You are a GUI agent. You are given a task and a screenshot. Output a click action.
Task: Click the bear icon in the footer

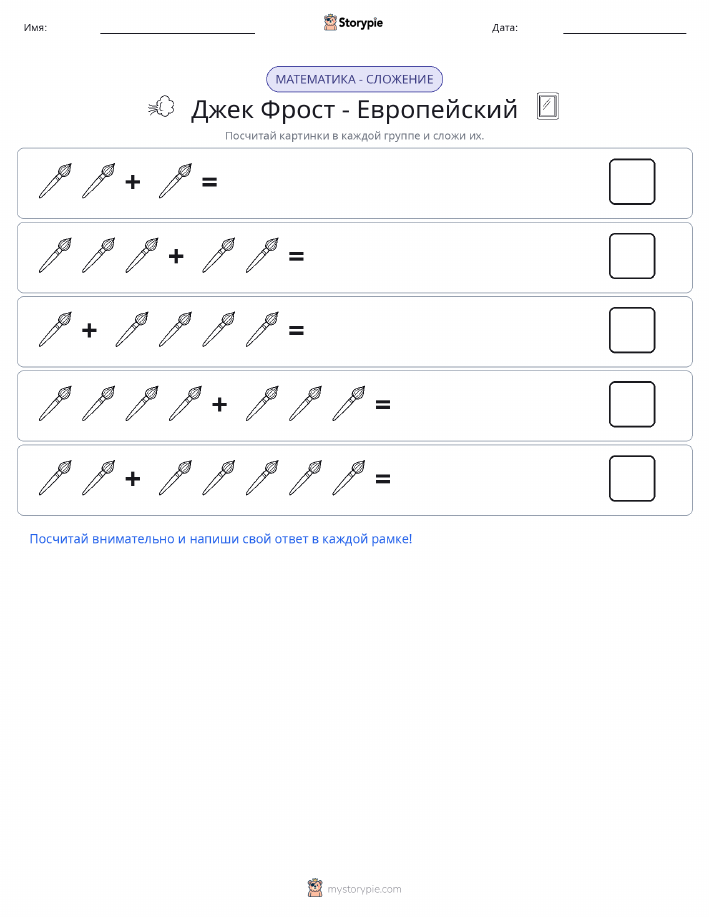tap(315, 888)
